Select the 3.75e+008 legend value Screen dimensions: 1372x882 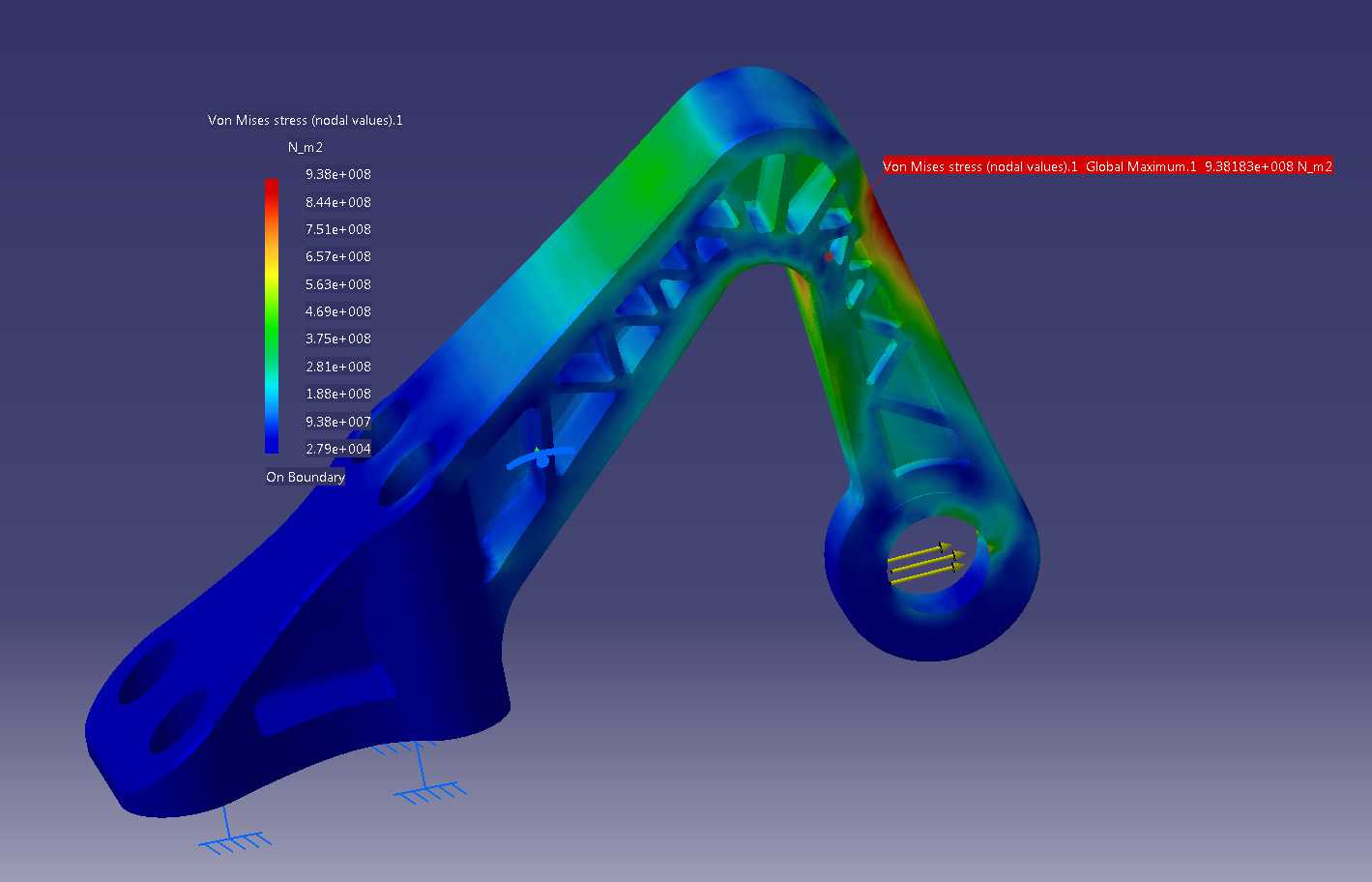337,338
